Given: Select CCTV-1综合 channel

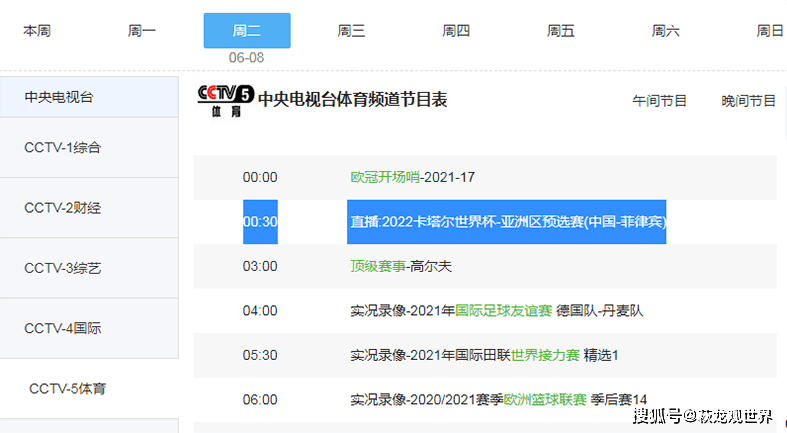Looking at the screenshot, I should tap(62, 147).
